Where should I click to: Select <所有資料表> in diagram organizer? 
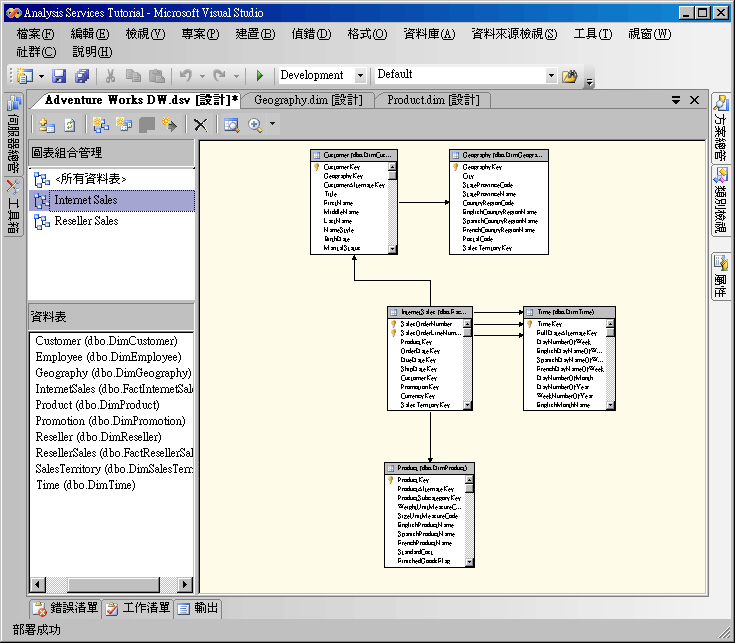point(91,179)
